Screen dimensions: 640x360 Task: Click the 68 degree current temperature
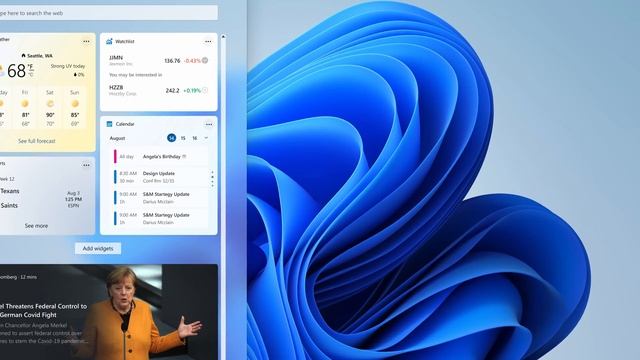point(16,71)
